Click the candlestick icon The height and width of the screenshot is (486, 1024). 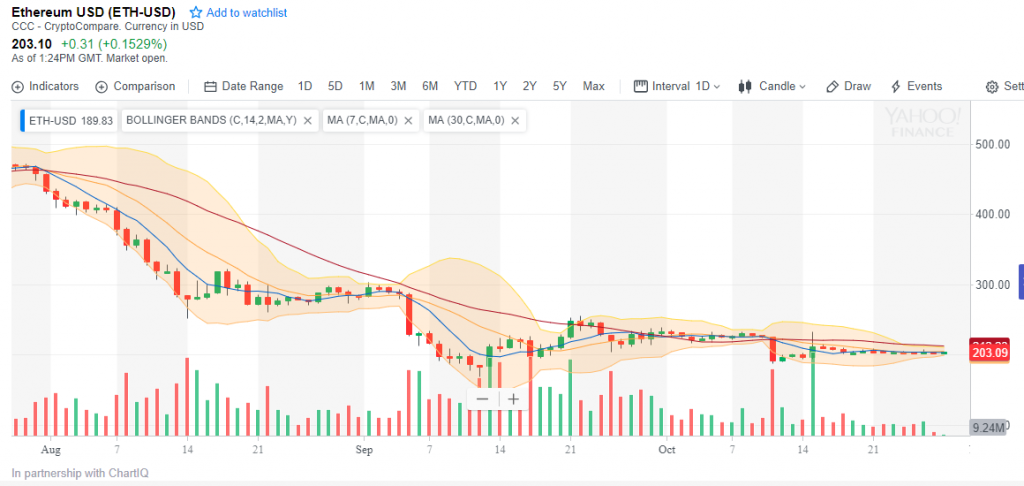tap(745, 86)
